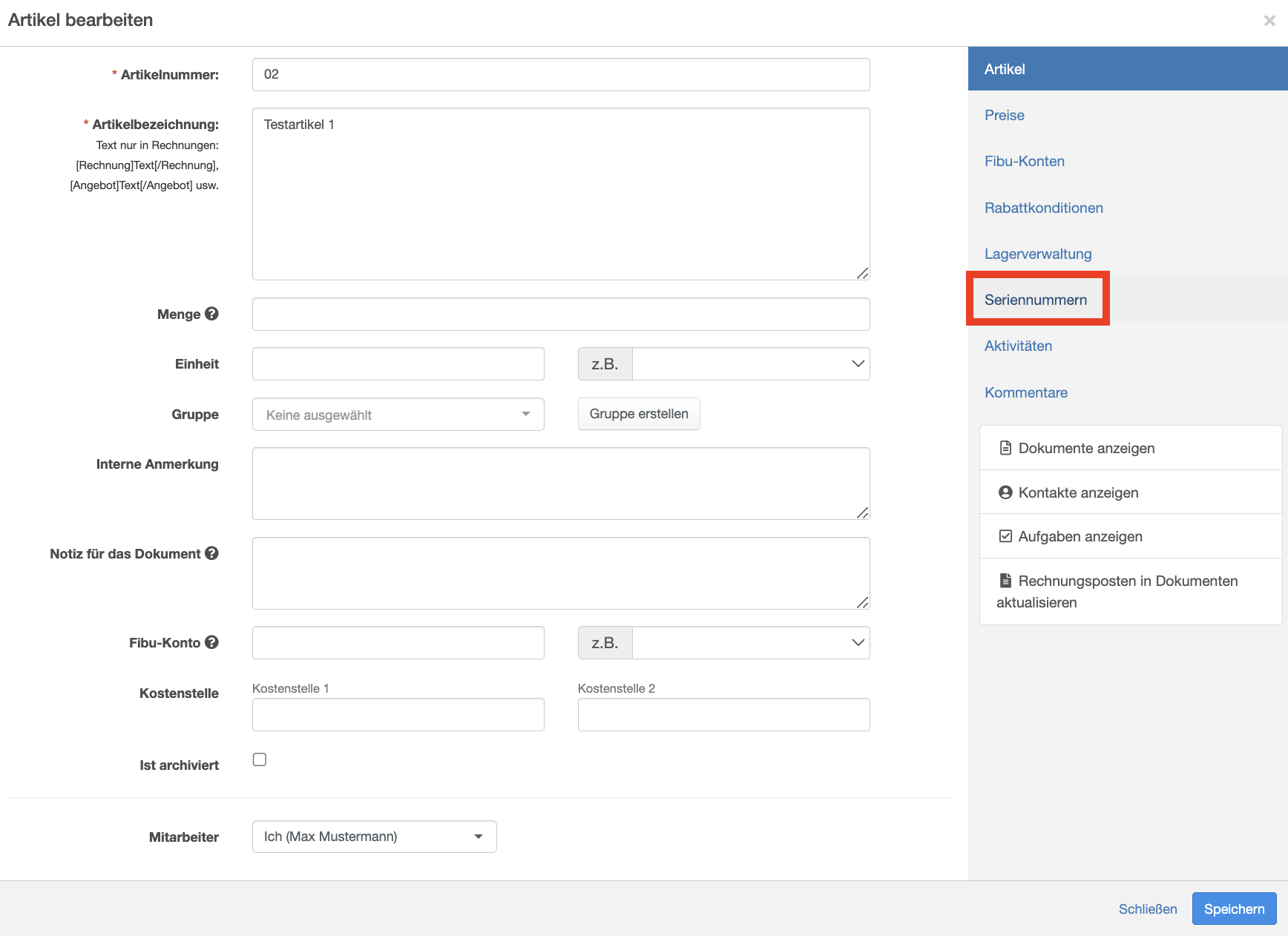Click the resize handle of Artikelbezeichnung textarea

(x=862, y=273)
